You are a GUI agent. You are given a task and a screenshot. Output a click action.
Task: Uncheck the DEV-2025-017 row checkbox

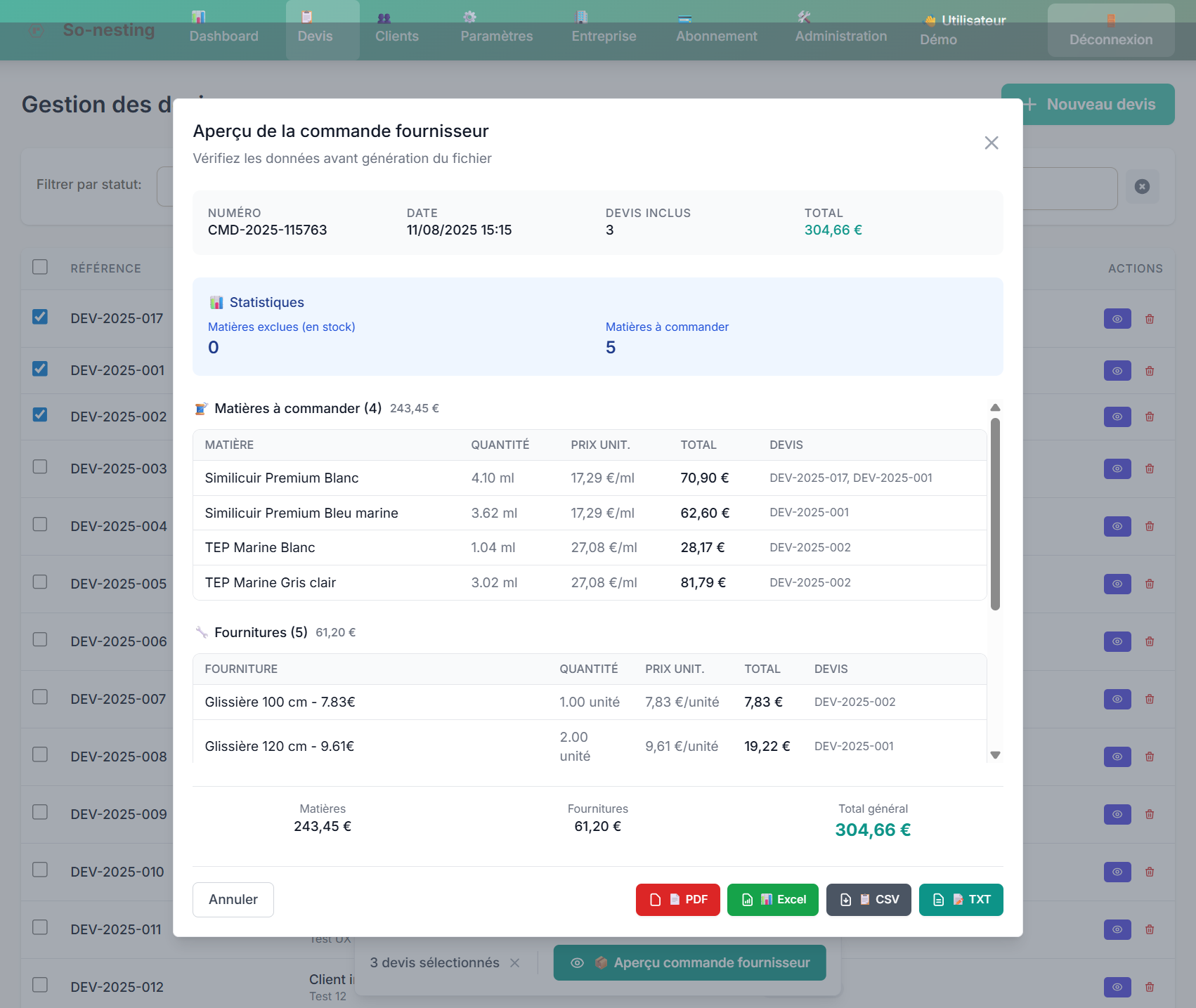tap(40, 317)
